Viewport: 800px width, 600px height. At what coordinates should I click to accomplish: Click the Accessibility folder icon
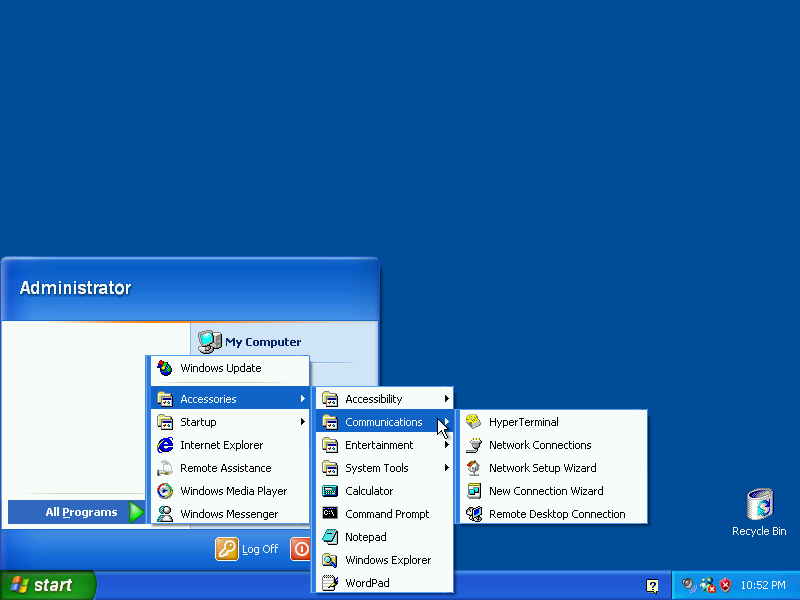pyautogui.click(x=330, y=399)
